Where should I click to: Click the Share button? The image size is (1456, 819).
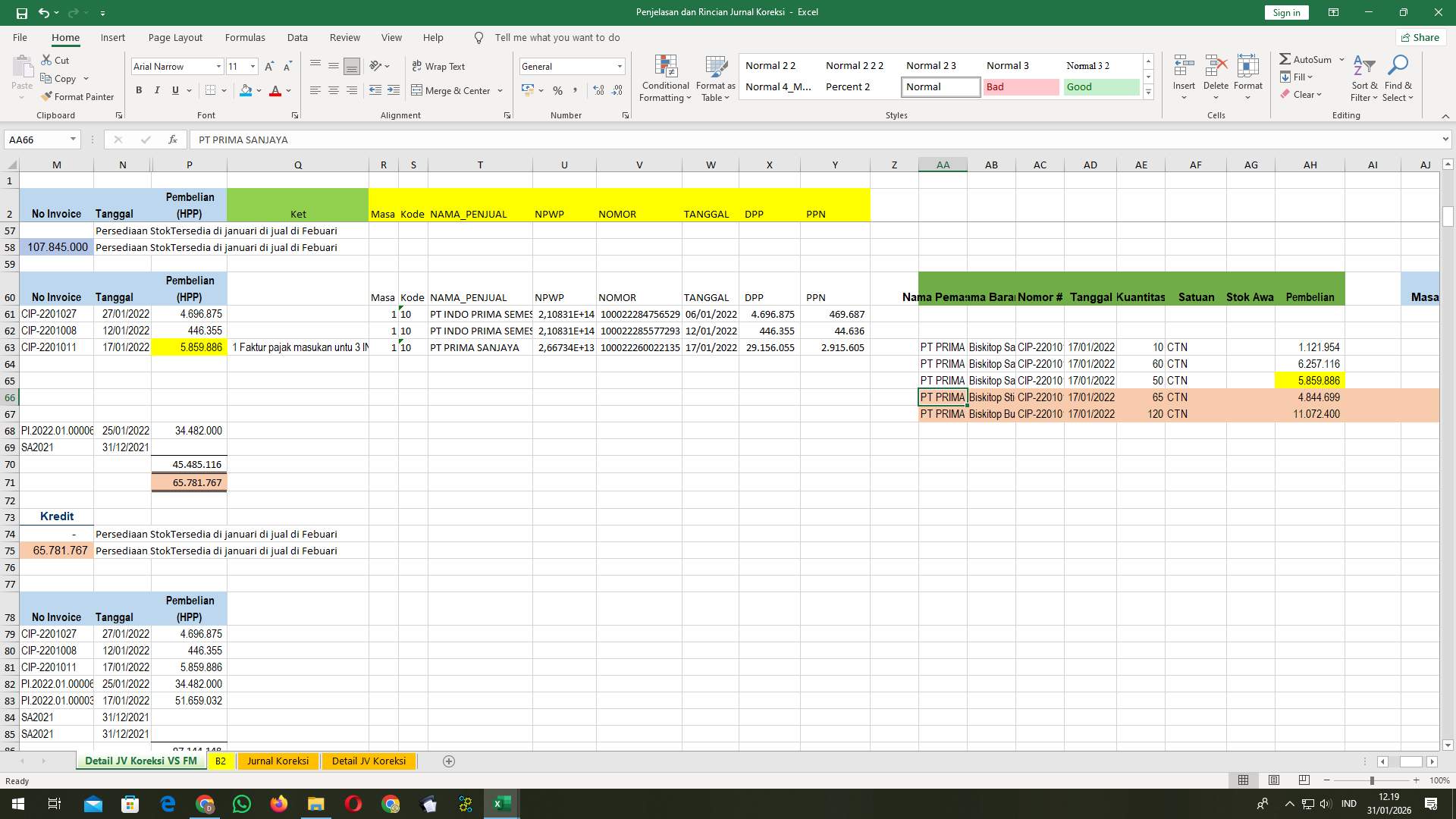pyautogui.click(x=1420, y=37)
